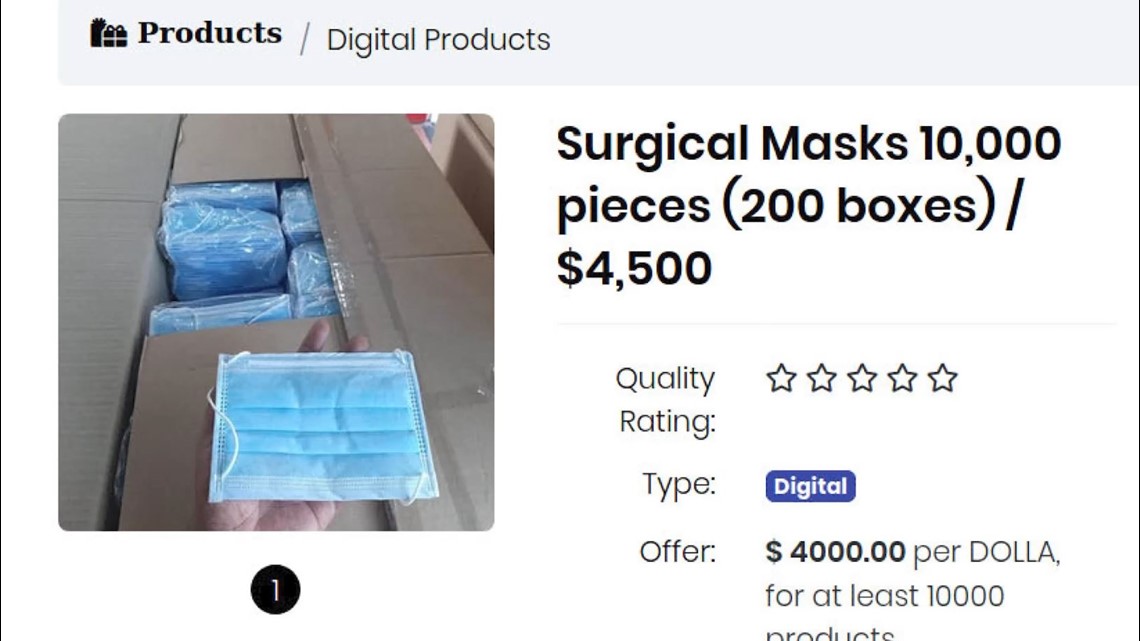This screenshot has height=641, width=1140.
Task: Click the $ 4000.00 offer price
Action: tap(835, 552)
